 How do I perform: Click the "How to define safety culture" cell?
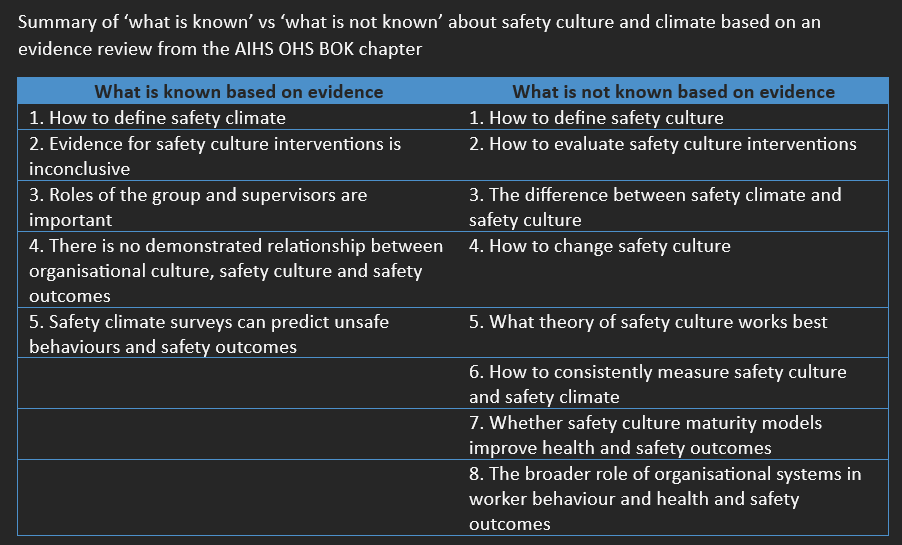pos(596,118)
